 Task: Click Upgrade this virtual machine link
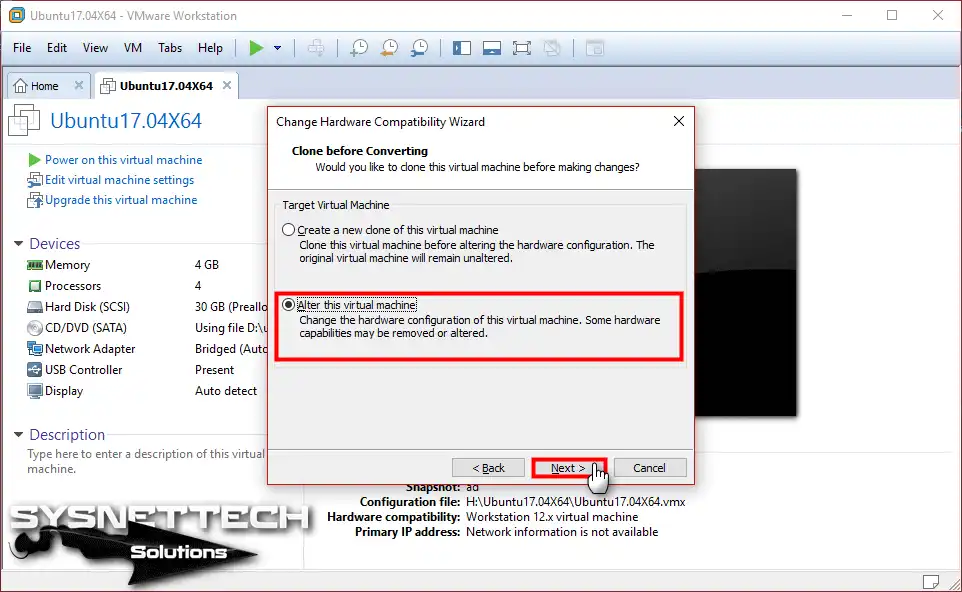121,200
